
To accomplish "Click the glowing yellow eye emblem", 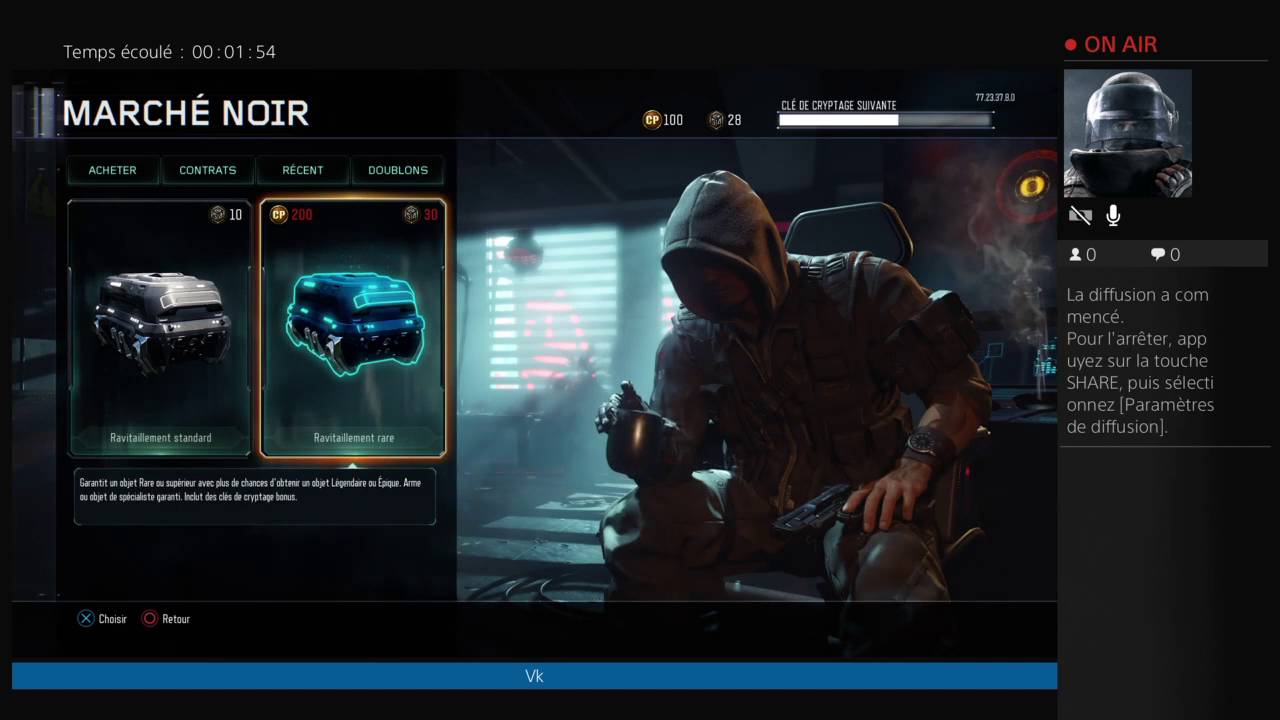I will (x=1032, y=186).
